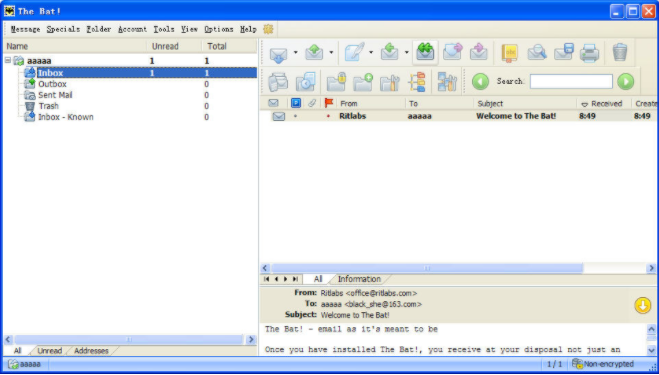
Task: Compose a new message with the pen icon
Action: [x=354, y=52]
